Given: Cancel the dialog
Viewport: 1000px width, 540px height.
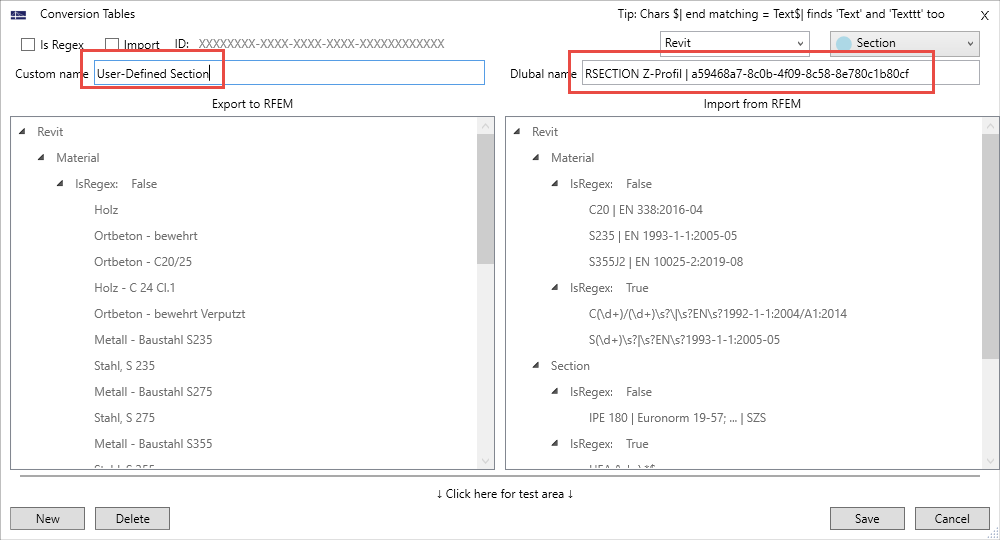Looking at the screenshot, I should pyautogui.click(x=952, y=518).
